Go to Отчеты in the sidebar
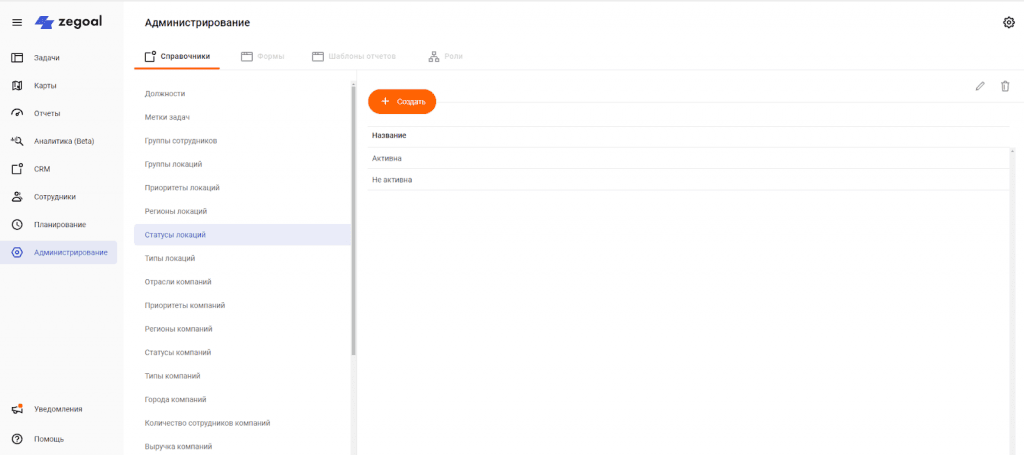Viewport: 1024px width, 455px height. tap(47, 113)
